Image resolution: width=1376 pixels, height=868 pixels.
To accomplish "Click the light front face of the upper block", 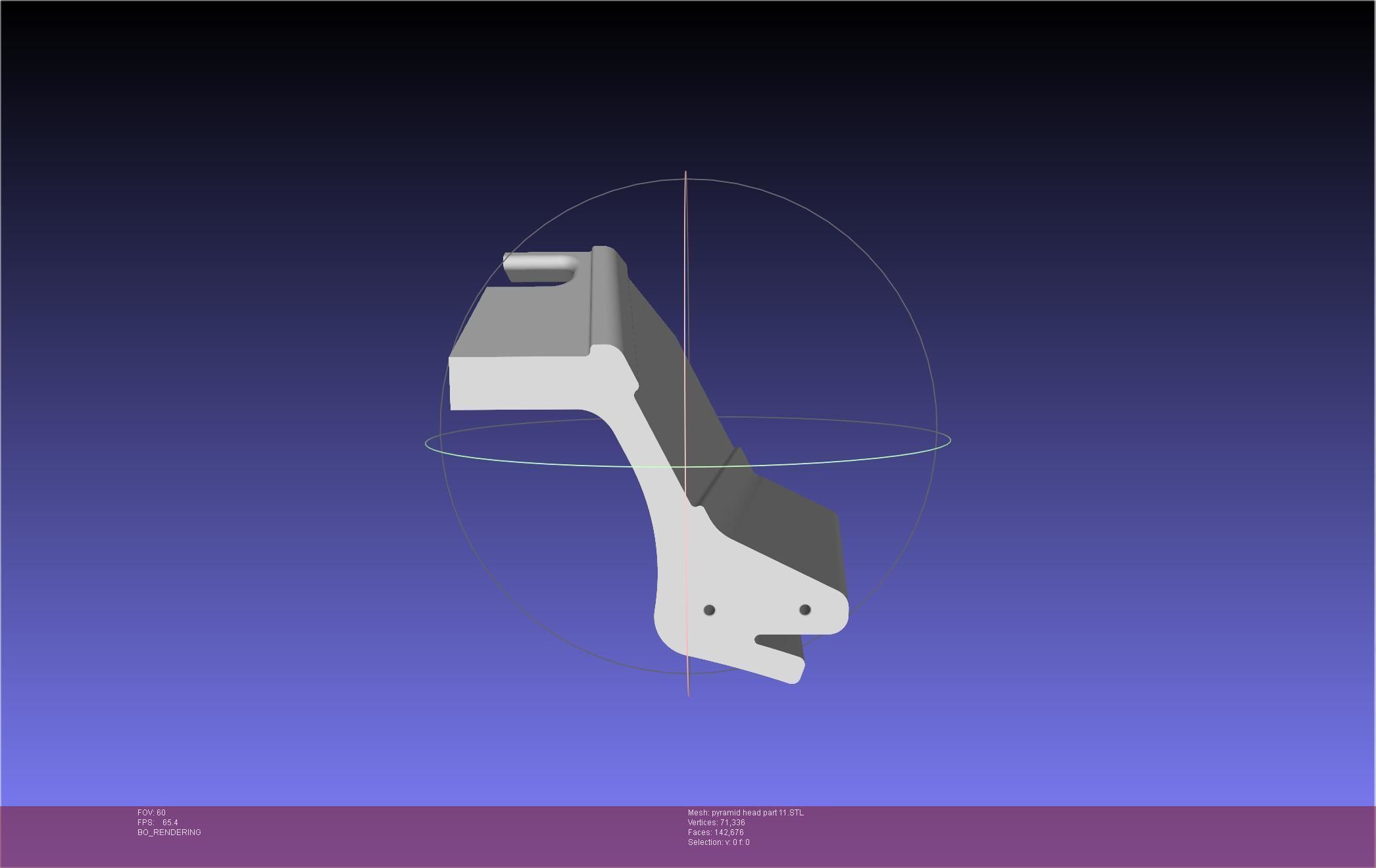I will click(x=520, y=383).
